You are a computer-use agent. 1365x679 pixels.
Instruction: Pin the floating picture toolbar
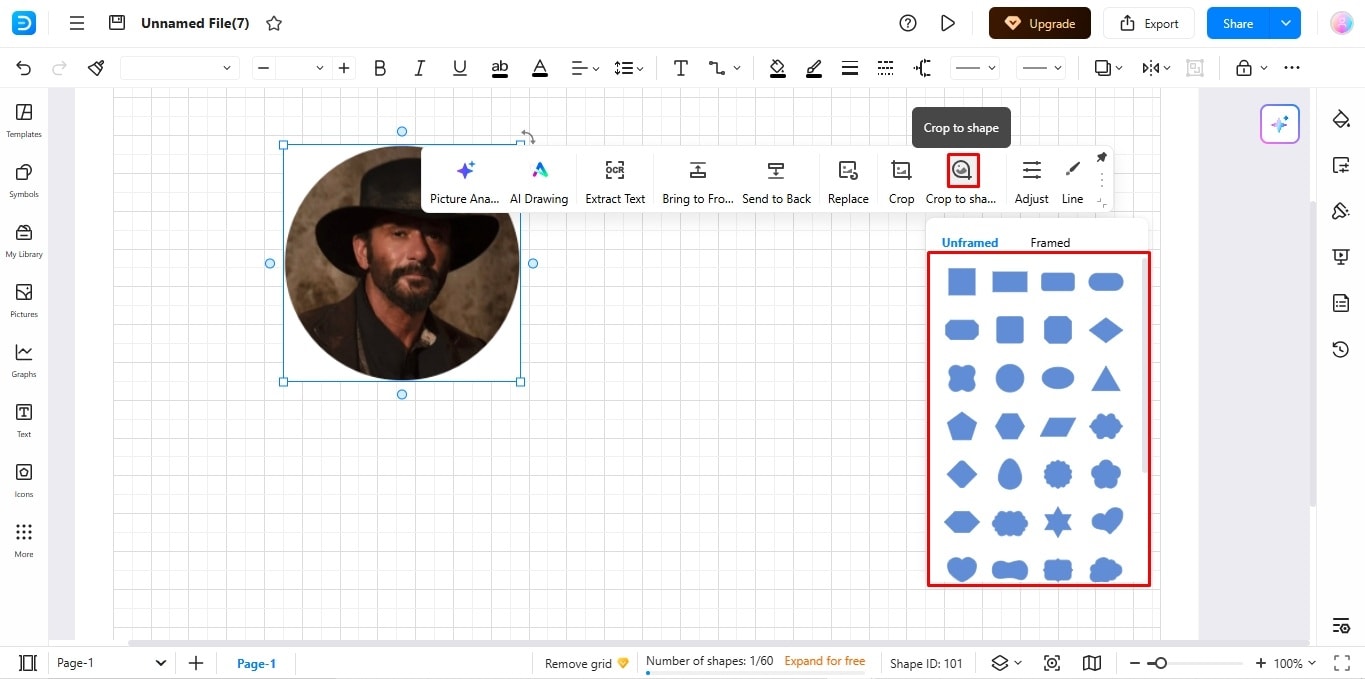1101,158
